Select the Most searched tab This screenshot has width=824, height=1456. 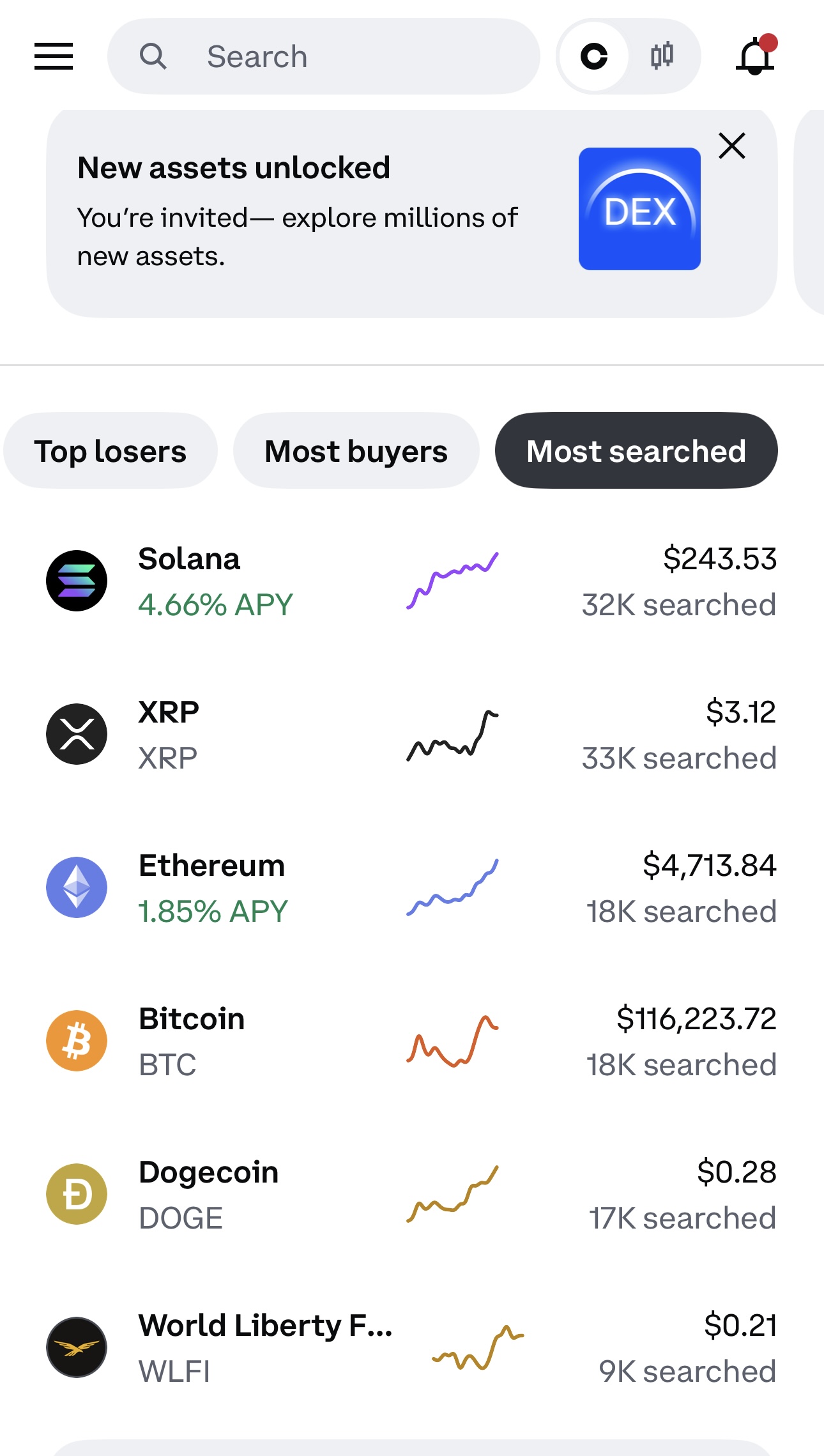[x=636, y=451]
